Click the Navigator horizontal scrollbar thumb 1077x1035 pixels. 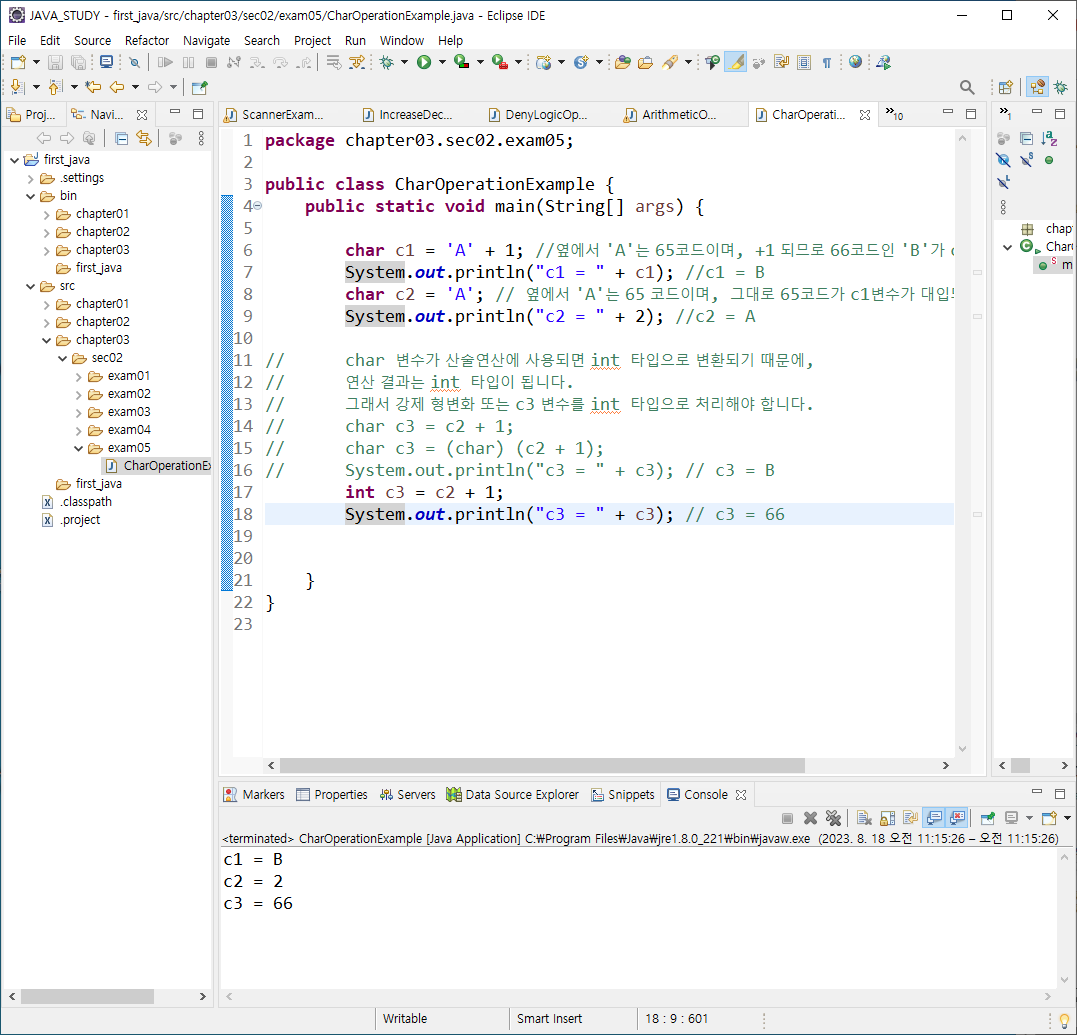tap(87, 996)
